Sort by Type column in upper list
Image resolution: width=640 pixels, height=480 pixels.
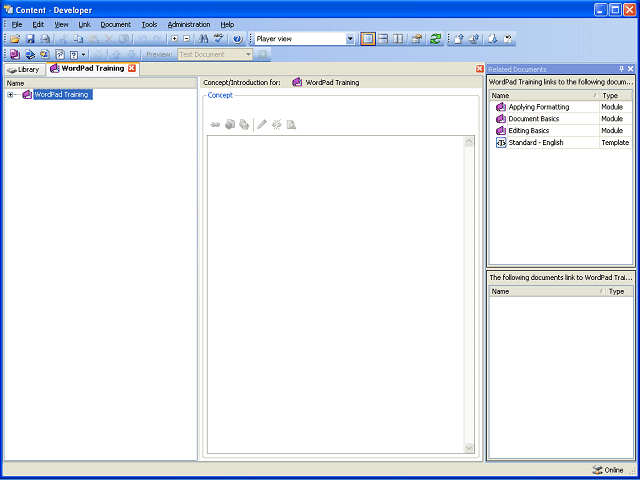pyautogui.click(x=616, y=96)
